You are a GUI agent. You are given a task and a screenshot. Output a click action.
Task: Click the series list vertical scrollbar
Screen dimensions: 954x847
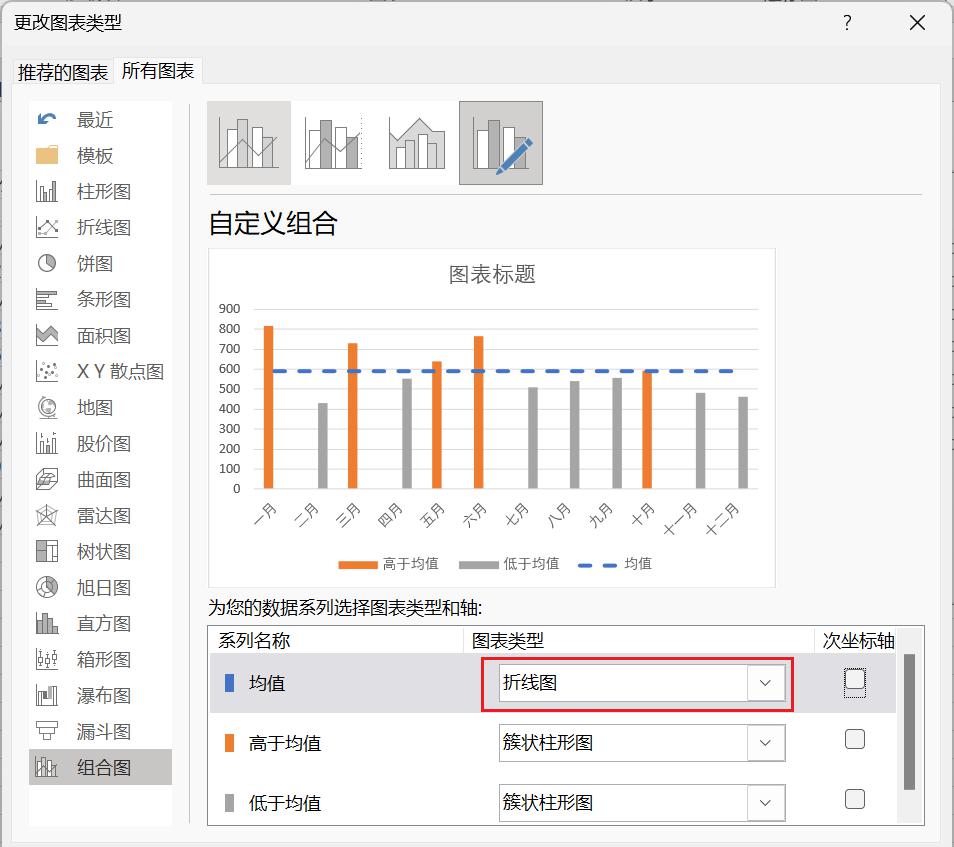(x=909, y=722)
